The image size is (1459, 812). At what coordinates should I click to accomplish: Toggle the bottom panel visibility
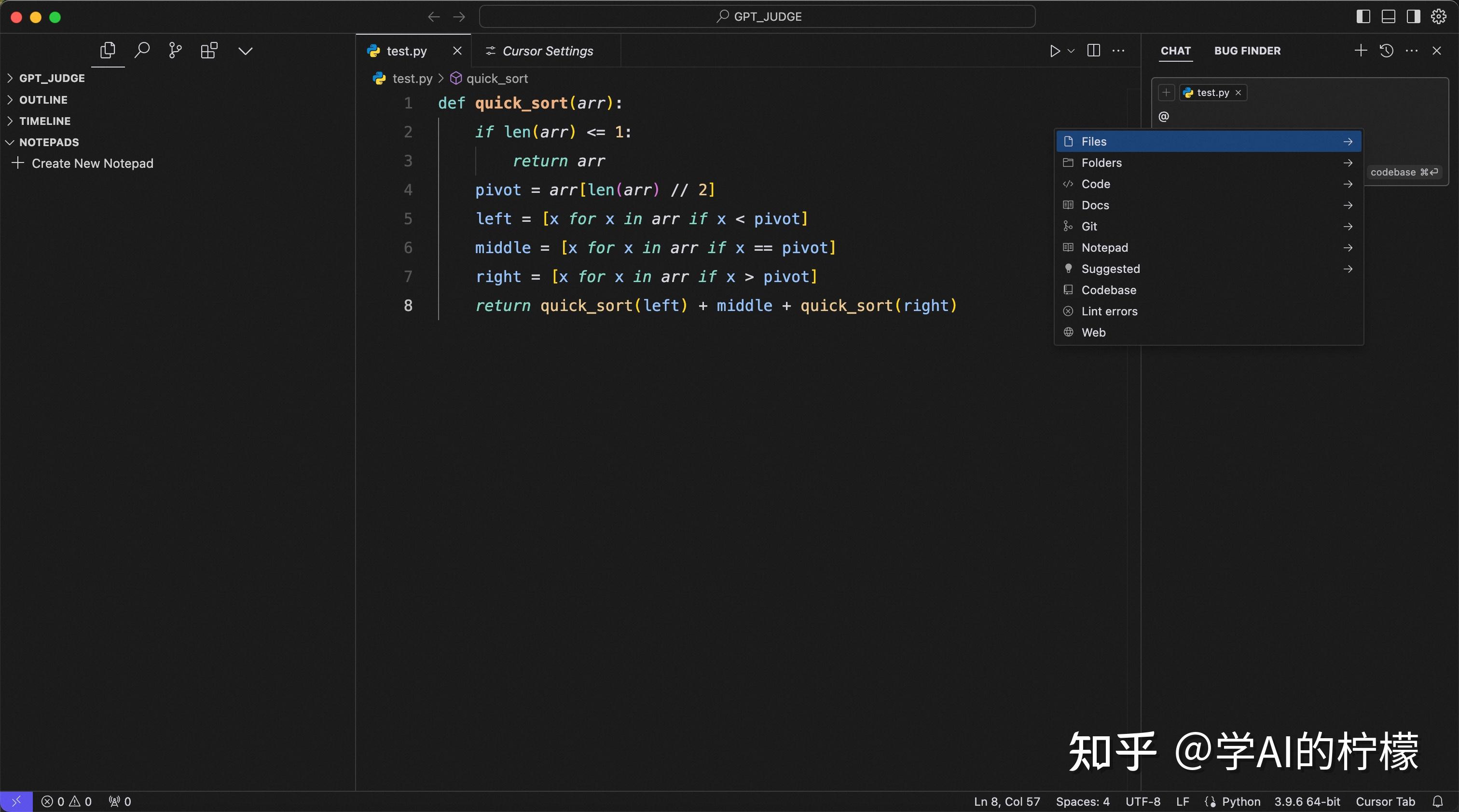pos(1388,16)
